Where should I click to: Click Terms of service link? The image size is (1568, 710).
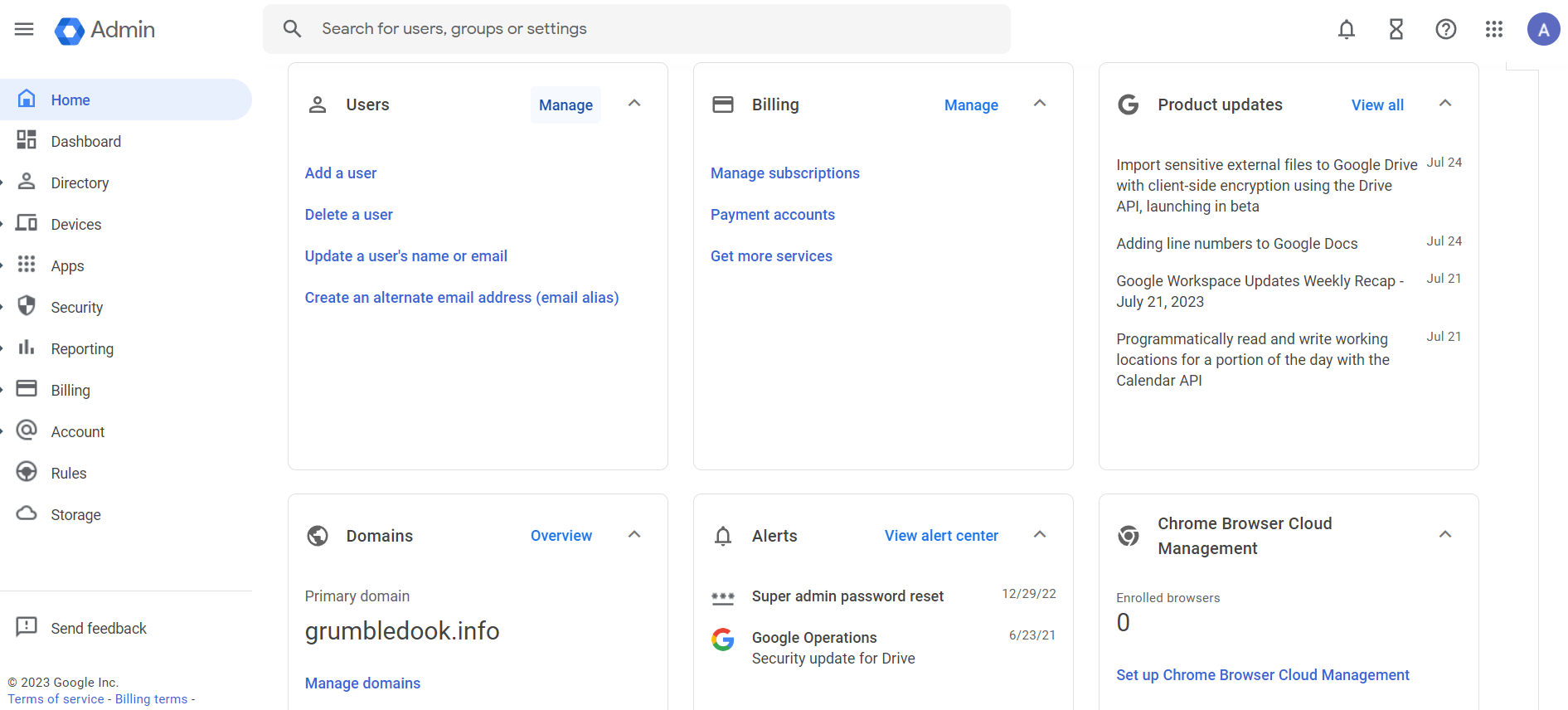point(56,699)
